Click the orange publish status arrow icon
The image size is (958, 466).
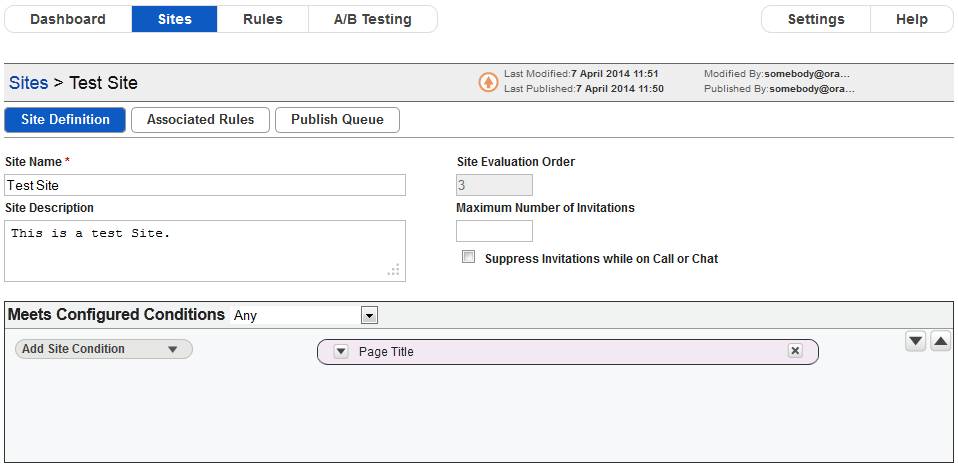[488, 82]
